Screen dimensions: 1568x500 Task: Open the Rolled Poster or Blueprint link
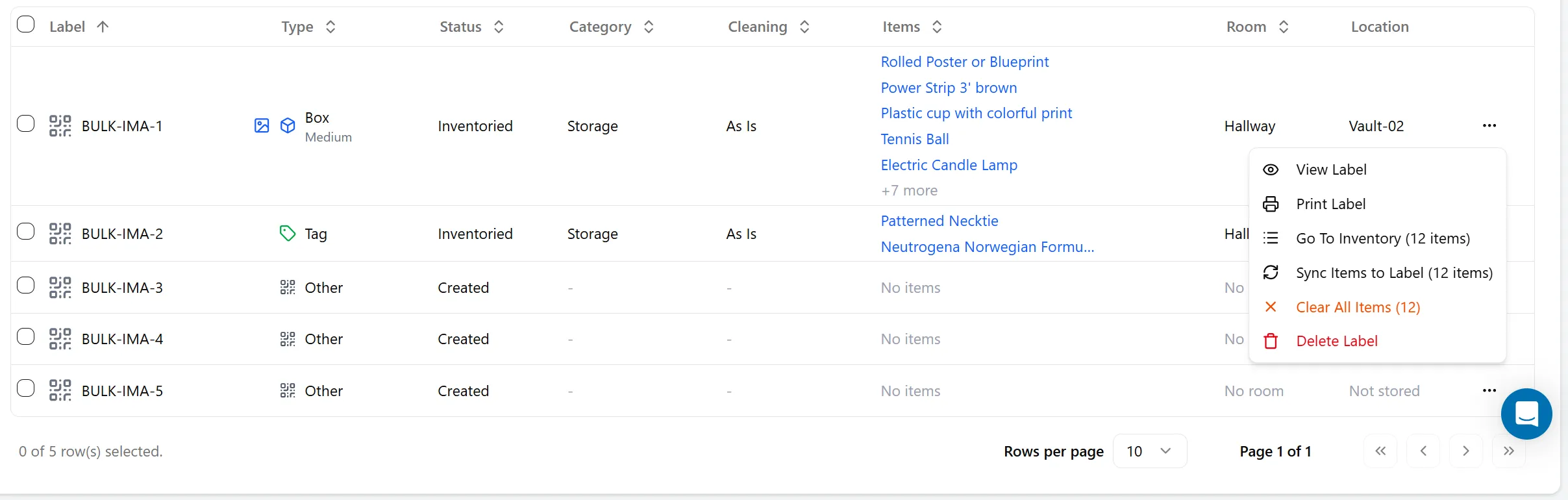pyautogui.click(x=965, y=62)
